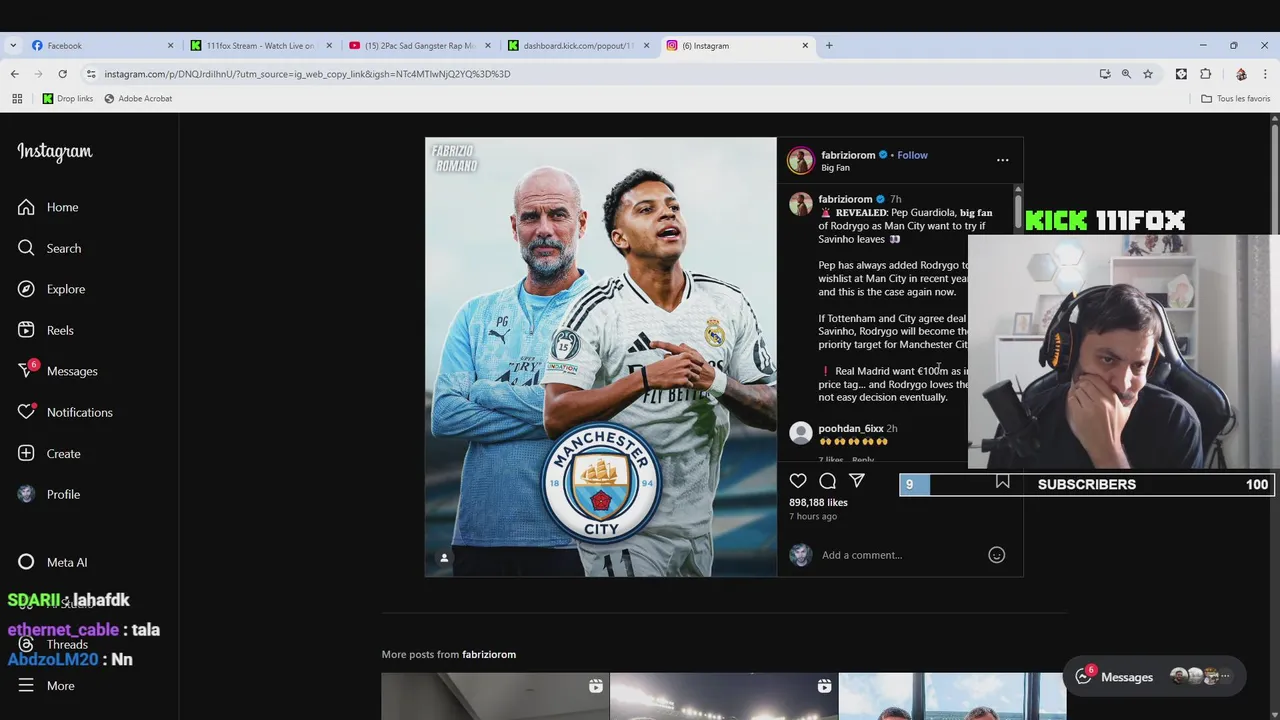Like the post with the heart icon

click(798, 481)
